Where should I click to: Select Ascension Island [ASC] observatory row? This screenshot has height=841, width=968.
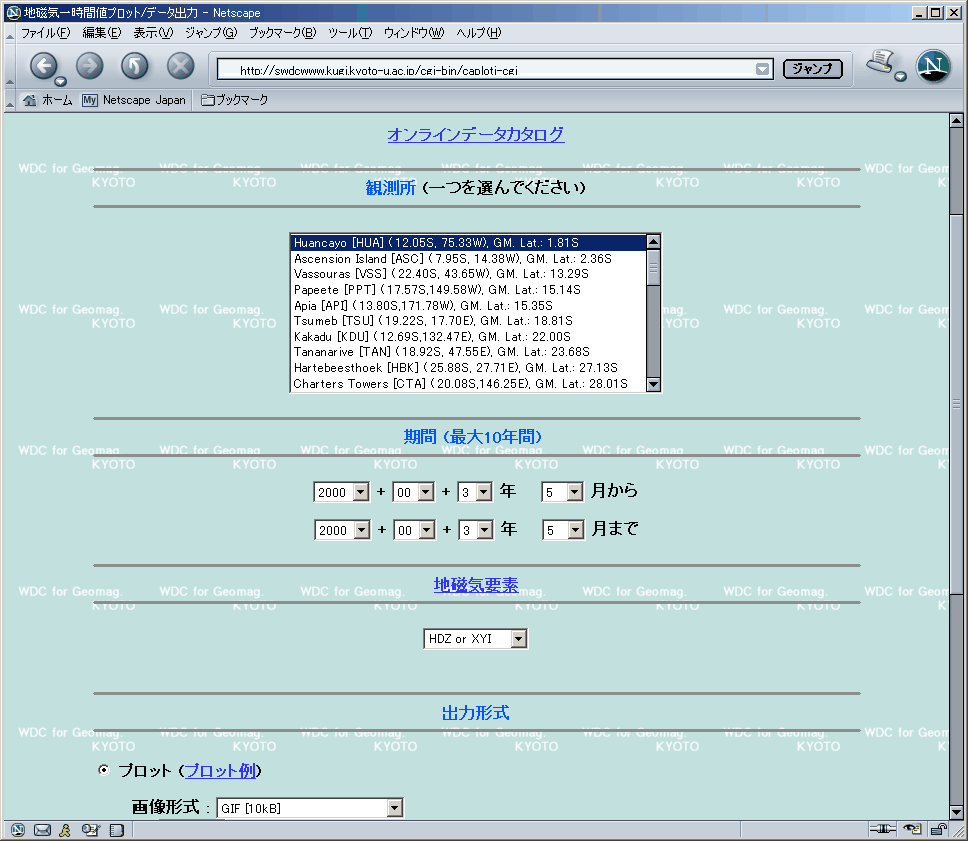point(468,259)
